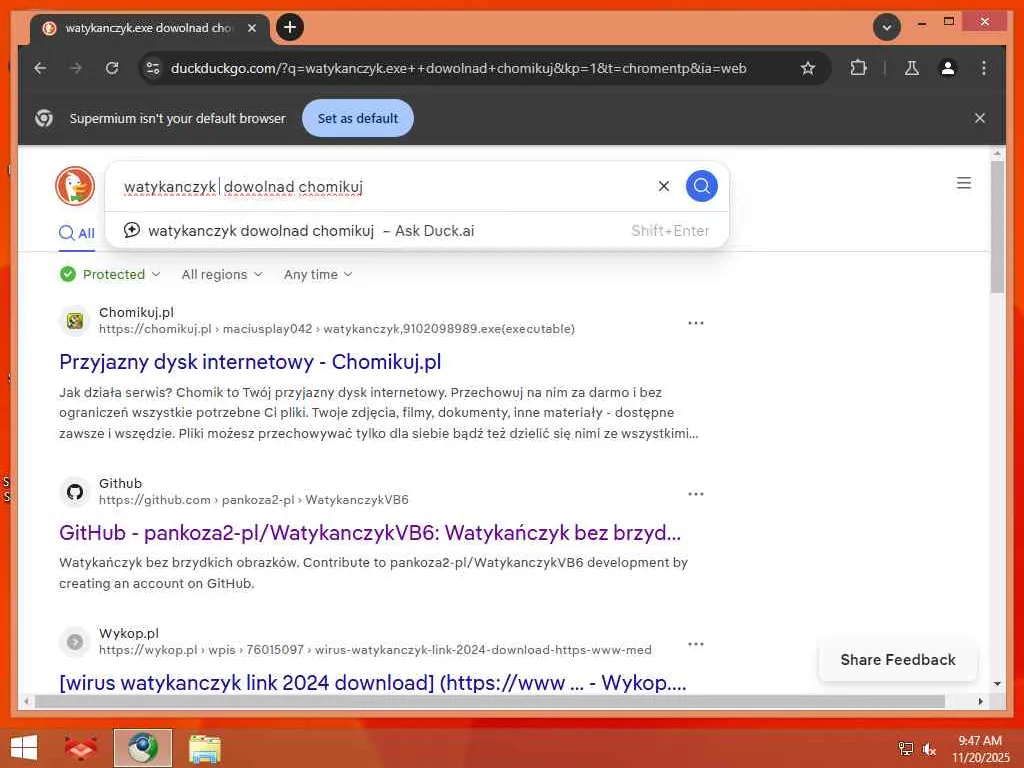Click the scroll down arrow
This screenshot has width=1024, height=768.
pyautogui.click(x=997, y=684)
